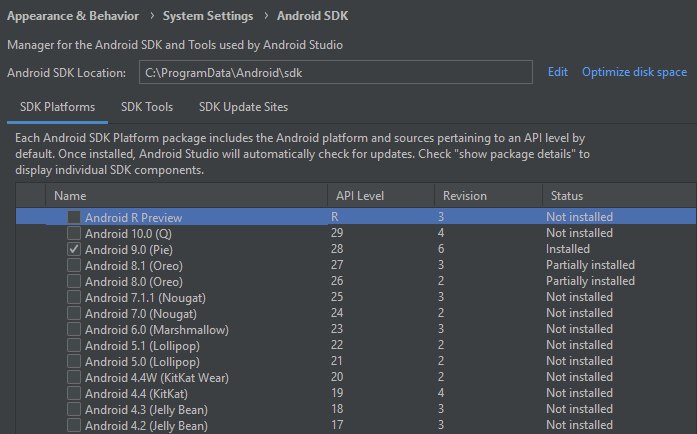Click the Edit link for SDK location
The image size is (697, 434).
(557, 72)
